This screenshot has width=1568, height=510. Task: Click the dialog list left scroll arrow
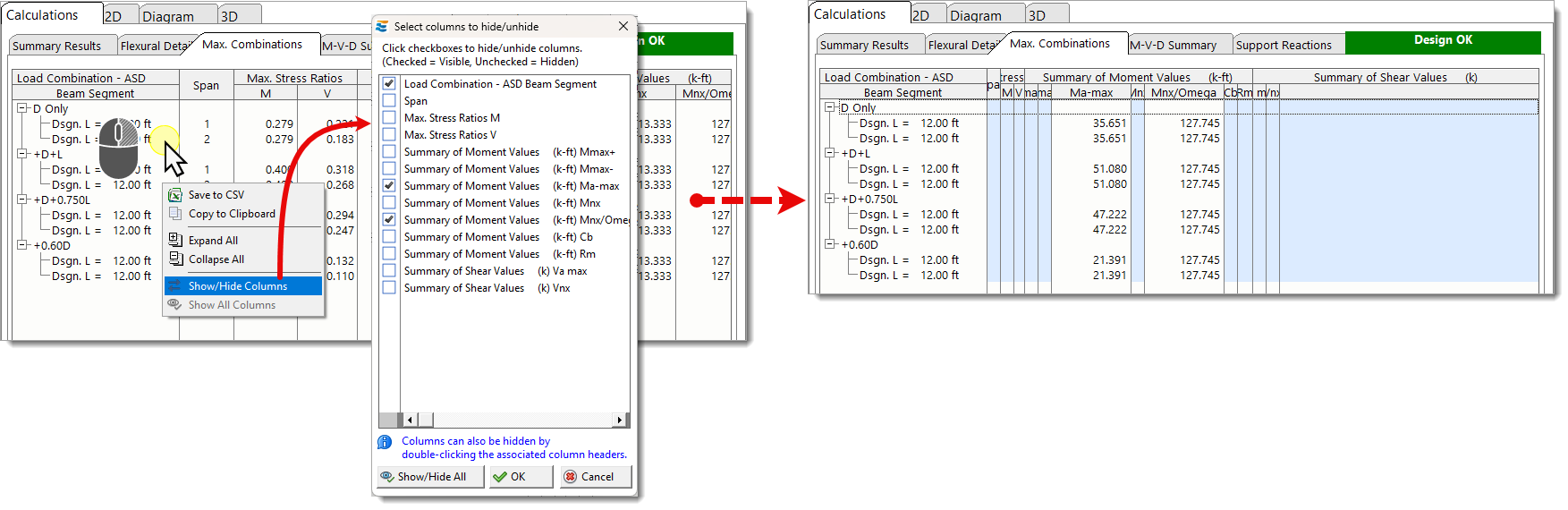pyautogui.click(x=410, y=420)
